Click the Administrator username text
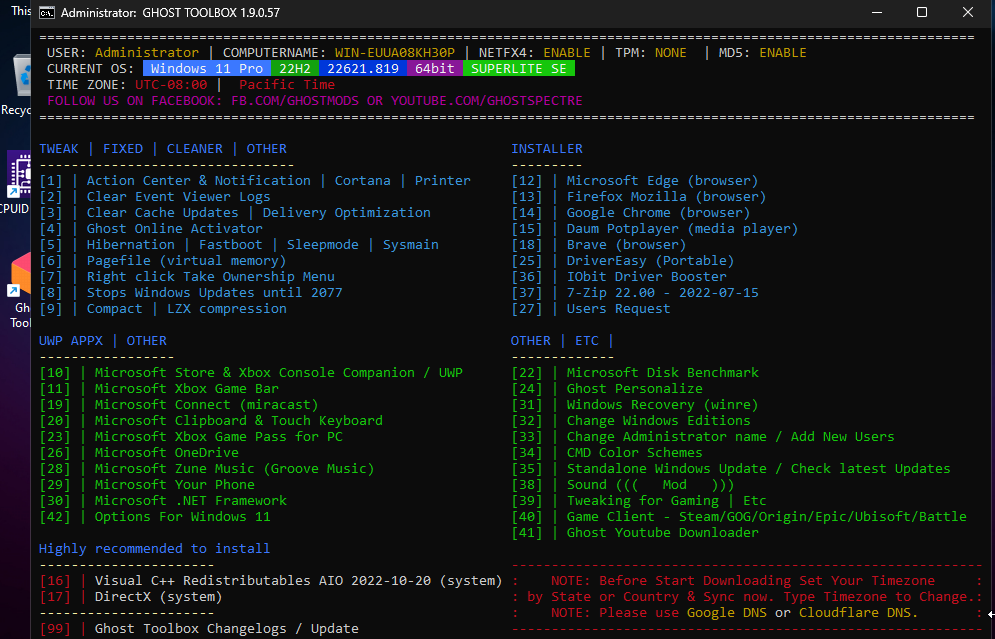The image size is (995, 639). point(147,53)
